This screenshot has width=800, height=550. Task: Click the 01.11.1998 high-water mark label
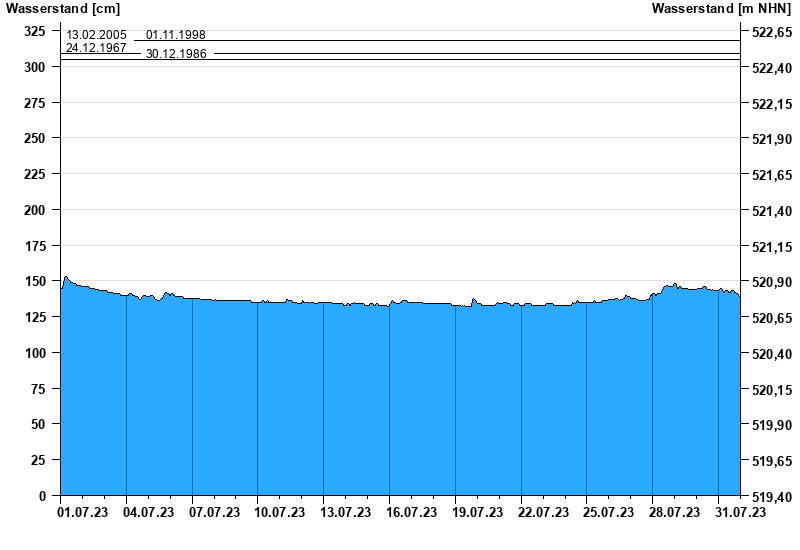click(176, 35)
